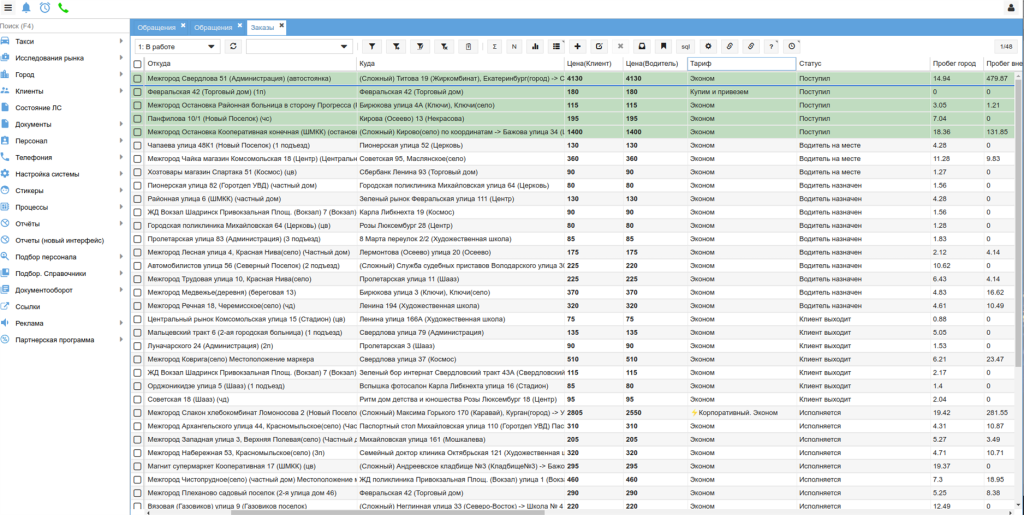The width and height of the screenshot is (1024, 515).
Task: Sort by Пробег город column header
Action: [955, 64]
